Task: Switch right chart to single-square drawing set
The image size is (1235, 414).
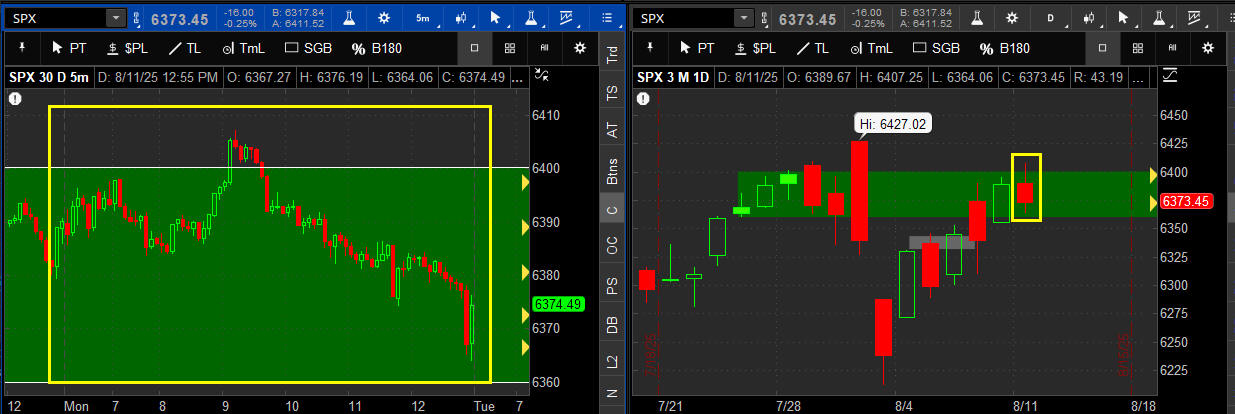Action: coord(1102,48)
